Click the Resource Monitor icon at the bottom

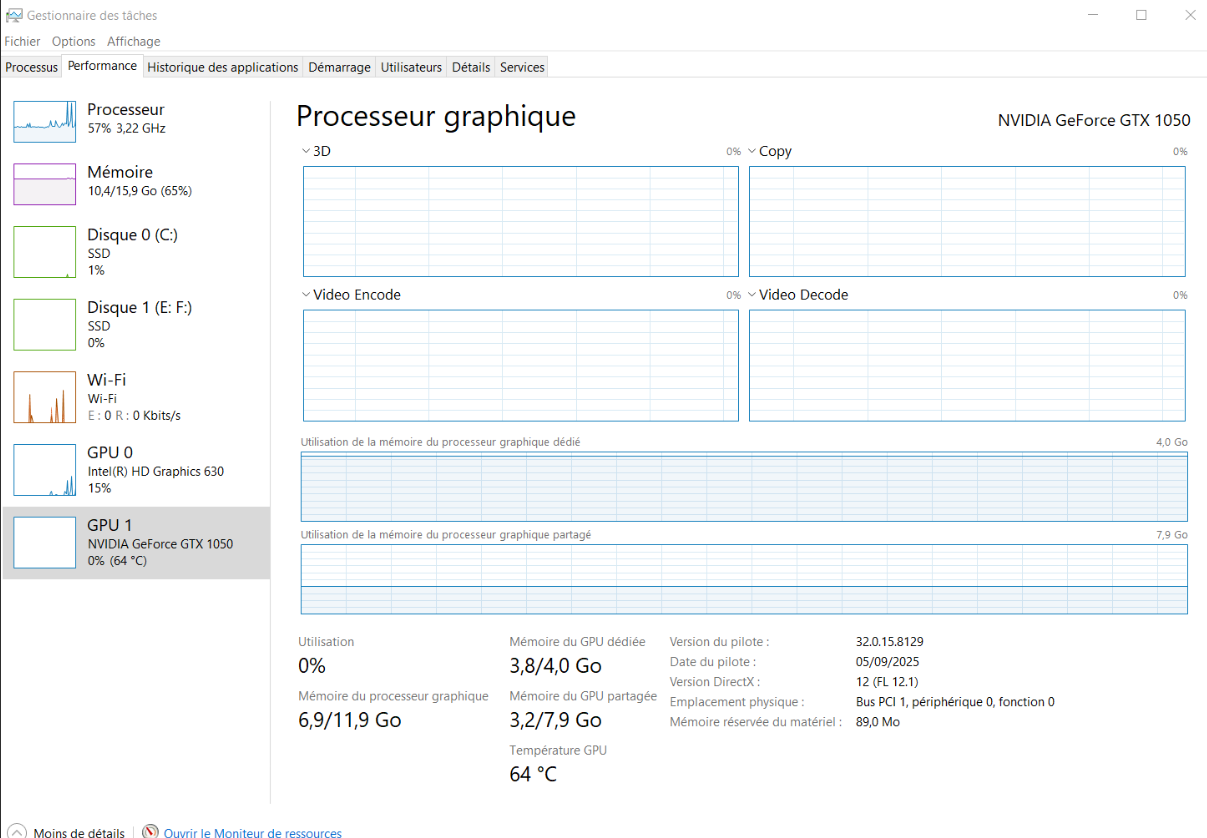151,832
